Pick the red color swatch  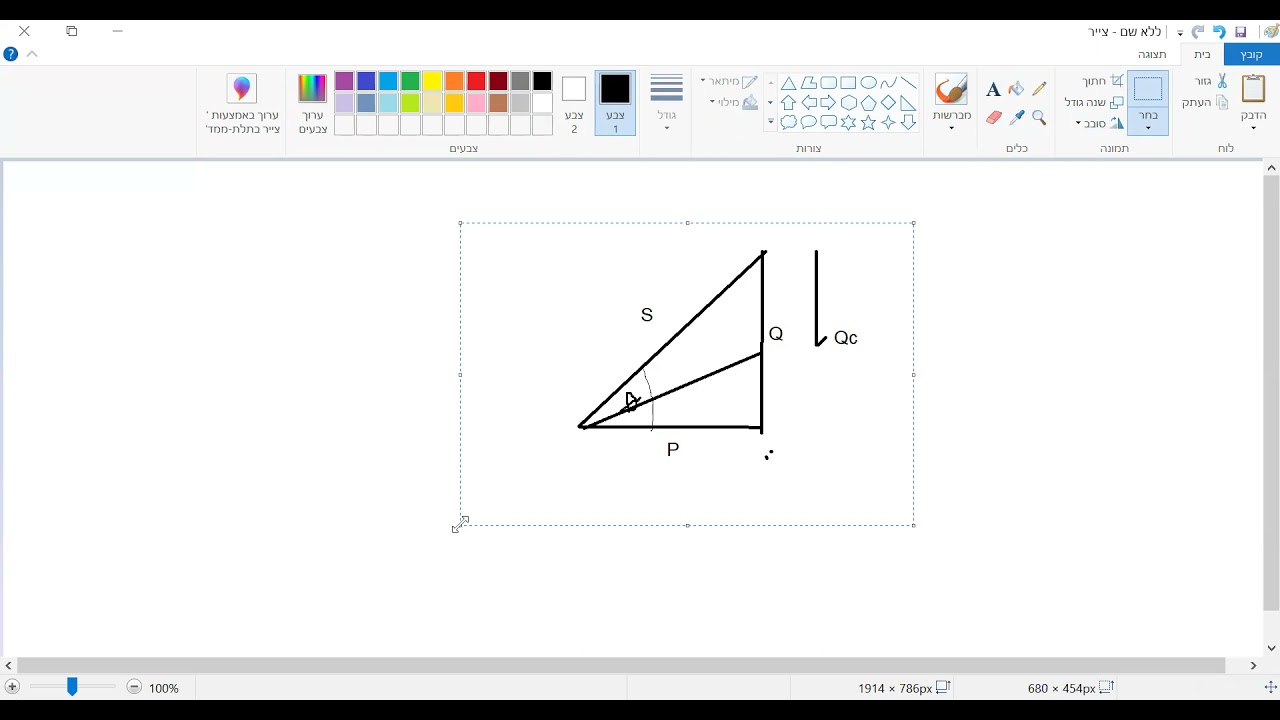tap(476, 81)
